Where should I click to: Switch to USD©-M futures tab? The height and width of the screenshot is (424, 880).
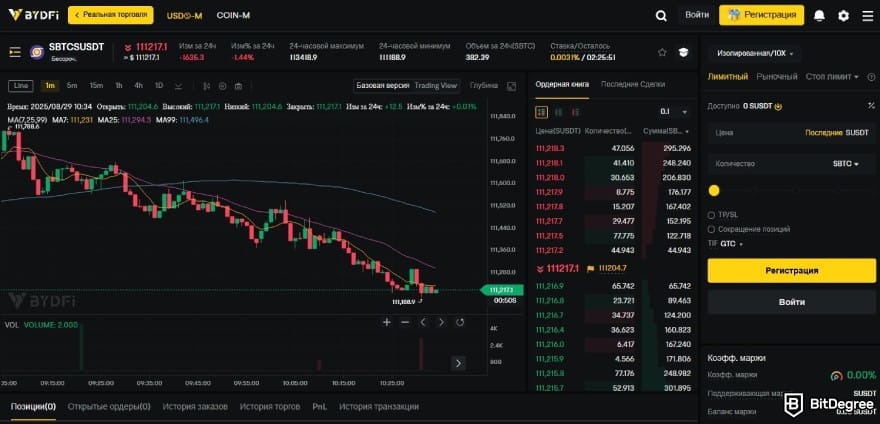tap(185, 16)
